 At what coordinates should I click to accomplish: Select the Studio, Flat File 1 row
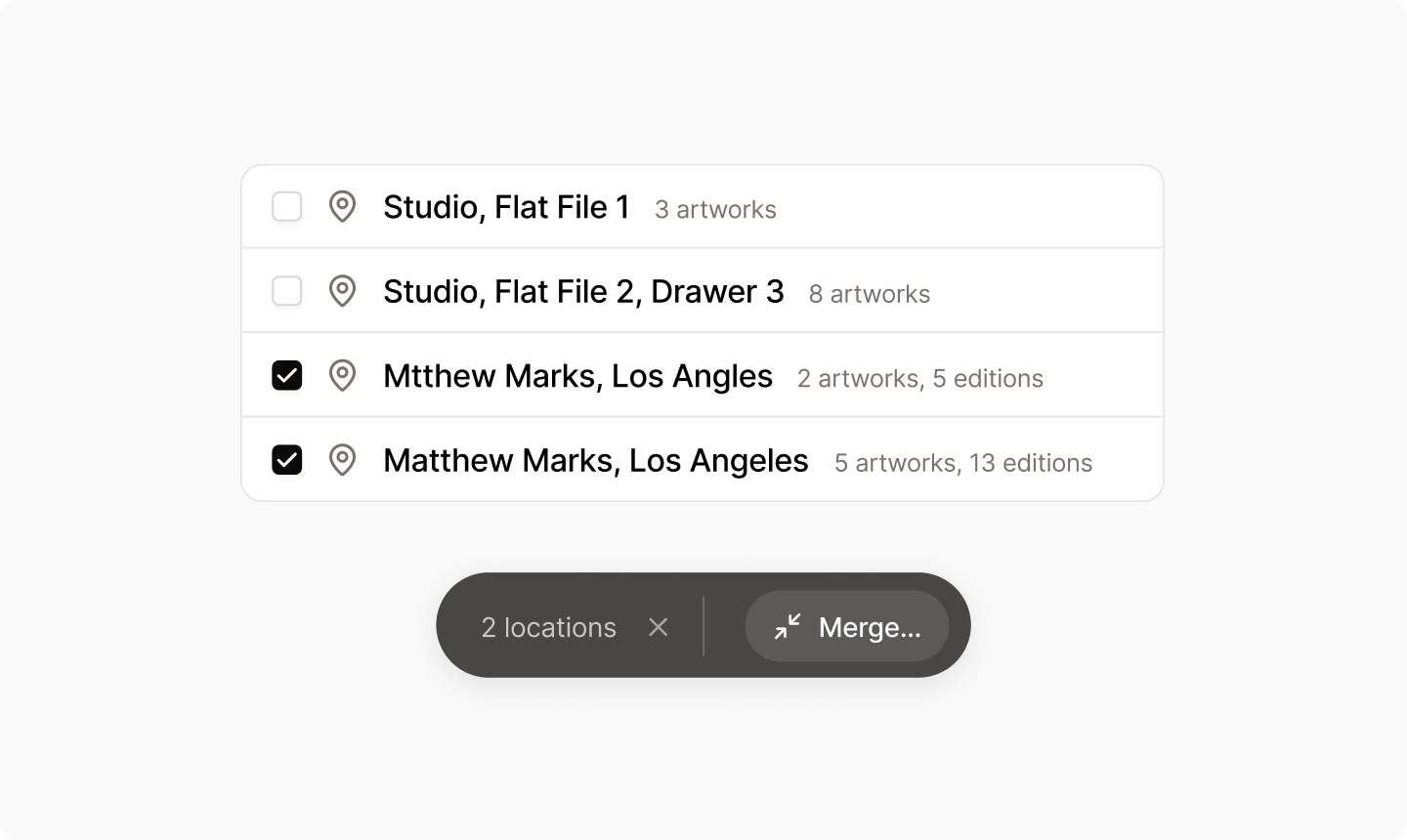tap(507, 207)
